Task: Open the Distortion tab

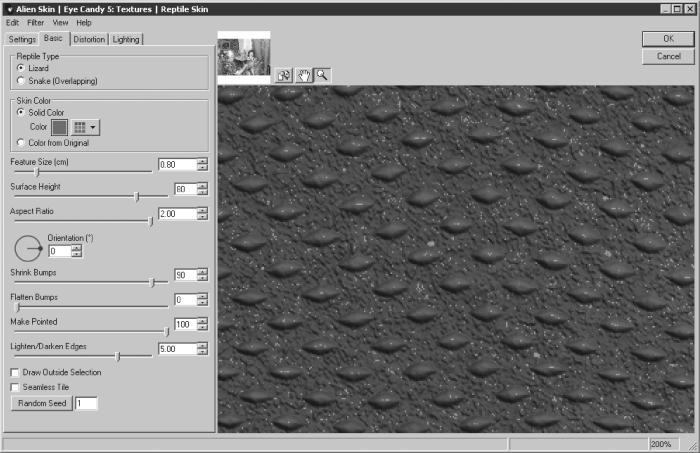Action: [89, 39]
